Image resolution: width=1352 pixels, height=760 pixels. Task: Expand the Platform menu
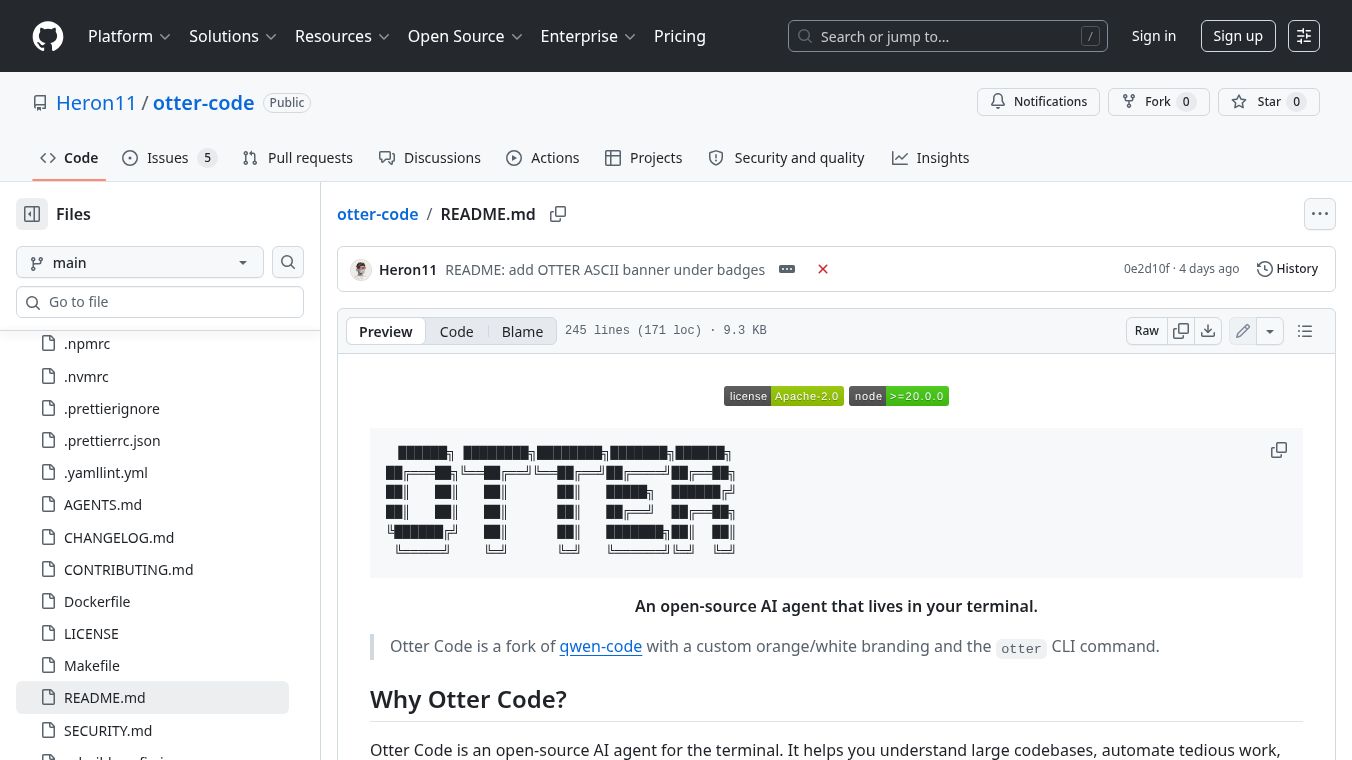pyautogui.click(x=129, y=36)
